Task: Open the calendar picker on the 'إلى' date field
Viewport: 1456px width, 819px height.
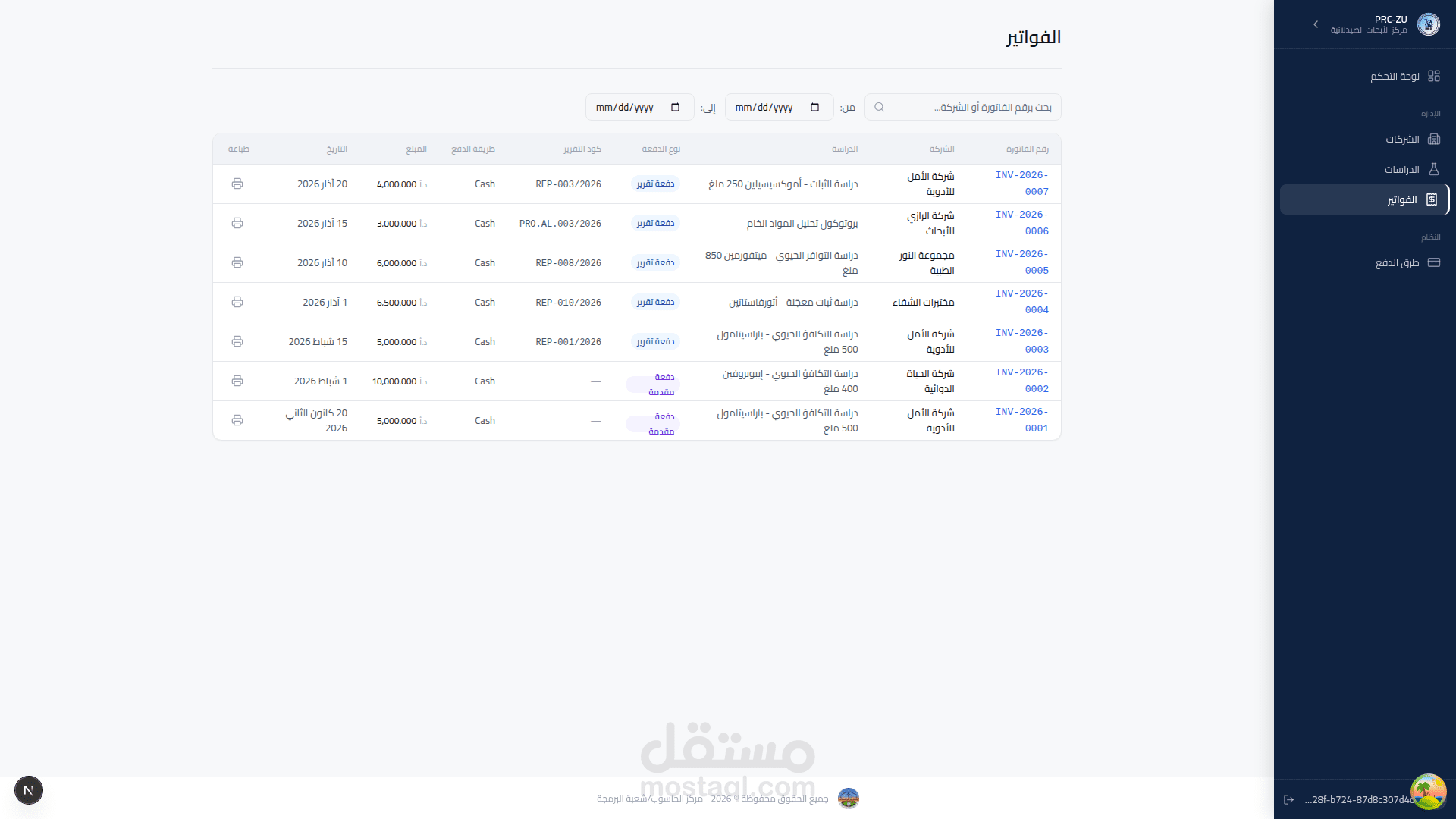Action: click(676, 108)
